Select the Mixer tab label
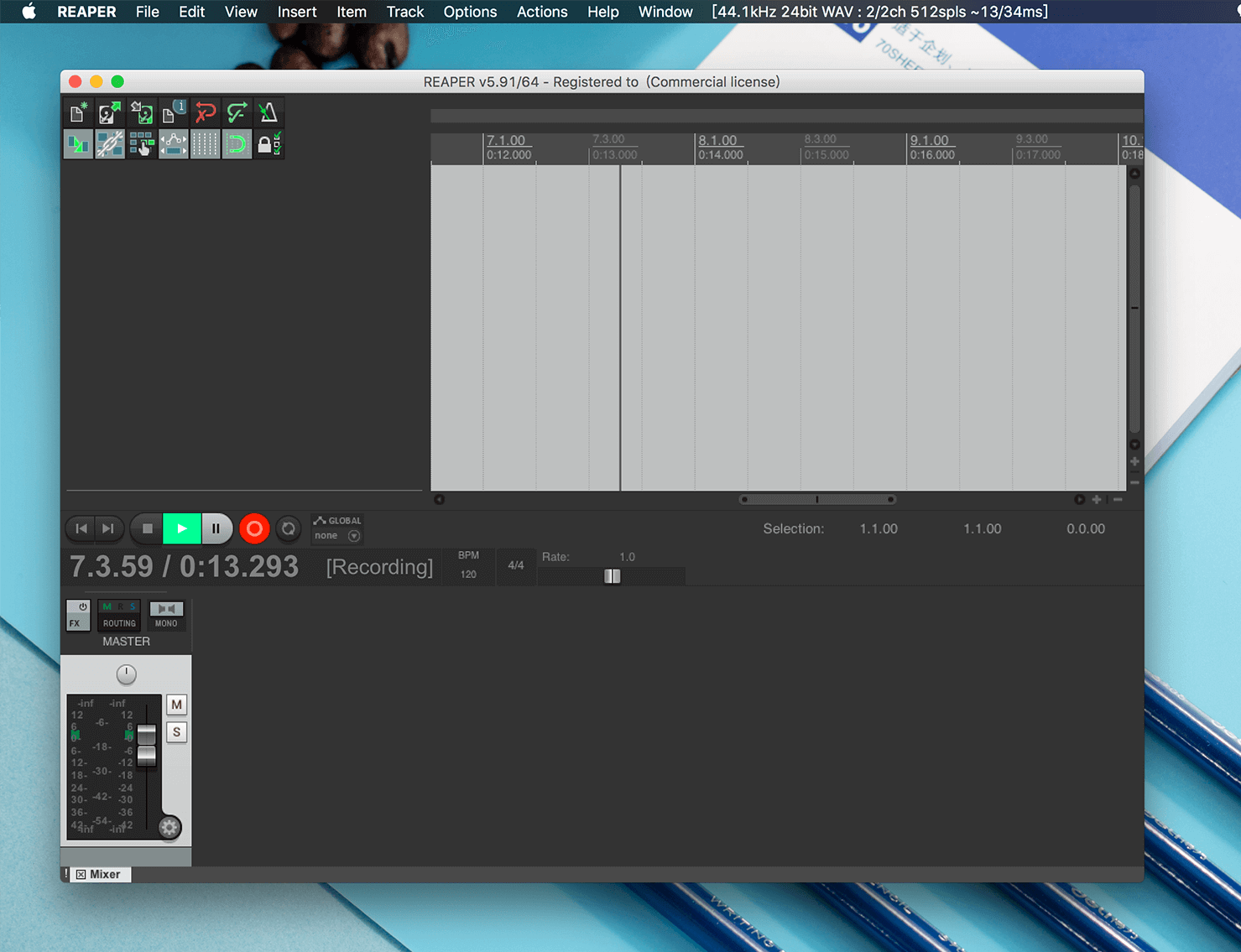Image resolution: width=1241 pixels, height=952 pixels. click(x=105, y=874)
